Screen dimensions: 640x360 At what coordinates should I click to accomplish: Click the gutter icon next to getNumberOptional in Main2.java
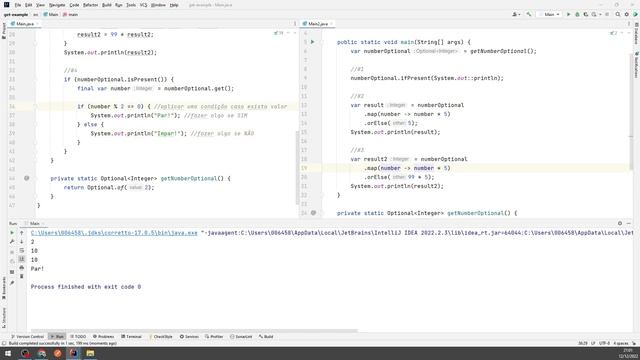point(313,213)
